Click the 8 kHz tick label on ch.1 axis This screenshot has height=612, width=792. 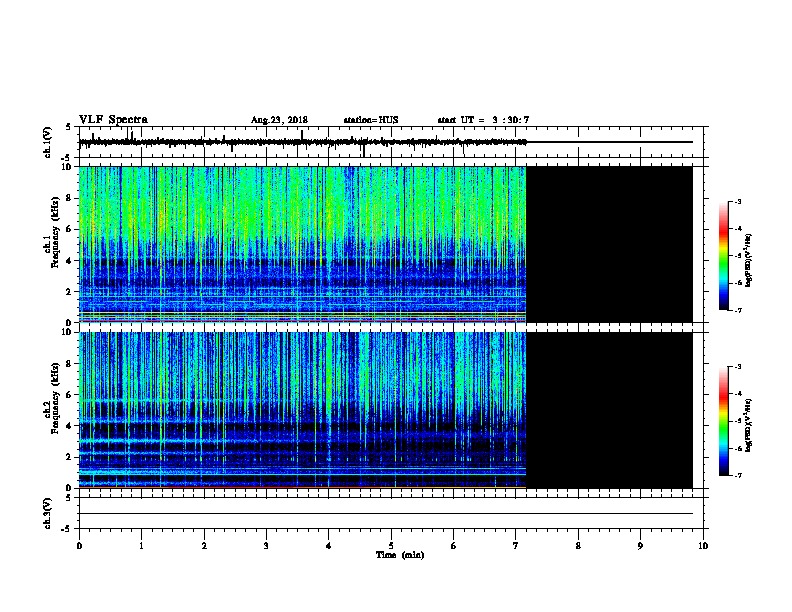pos(69,198)
